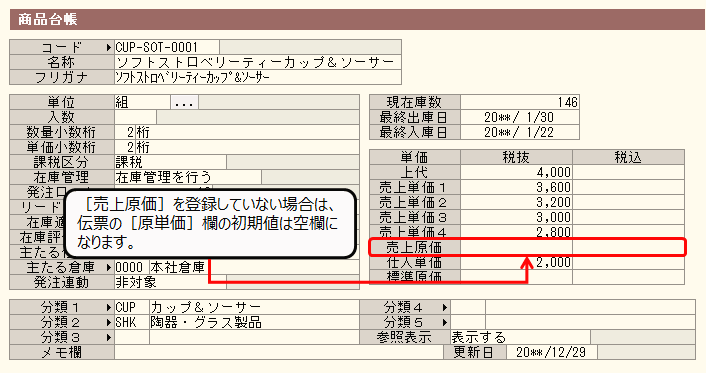Viewport: 706px width, 373px height.
Task: Click the フリガナ field
Action: pos(258,77)
